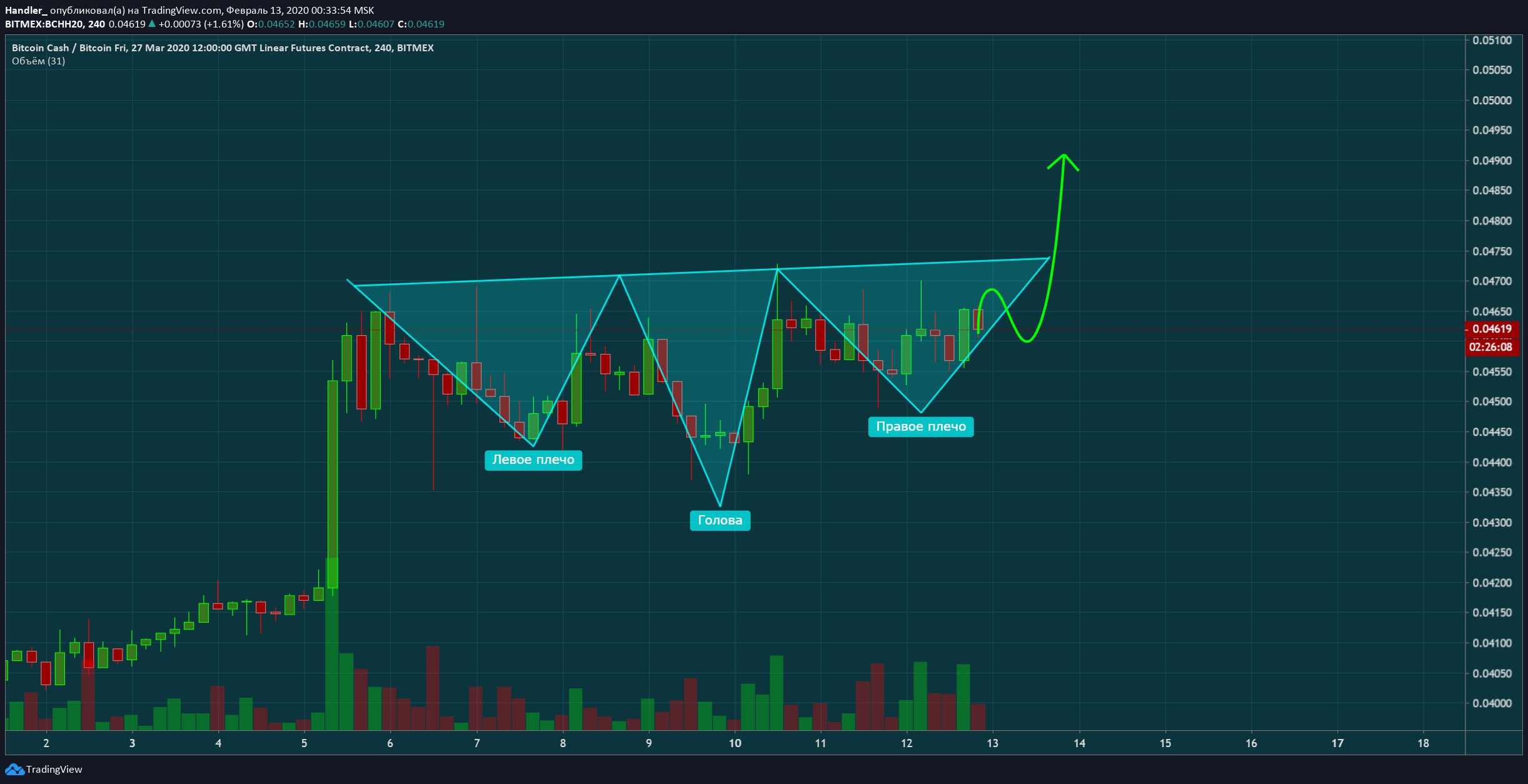Click the TradingView text in footer
The image size is (1528, 784).
pyautogui.click(x=54, y=769)
